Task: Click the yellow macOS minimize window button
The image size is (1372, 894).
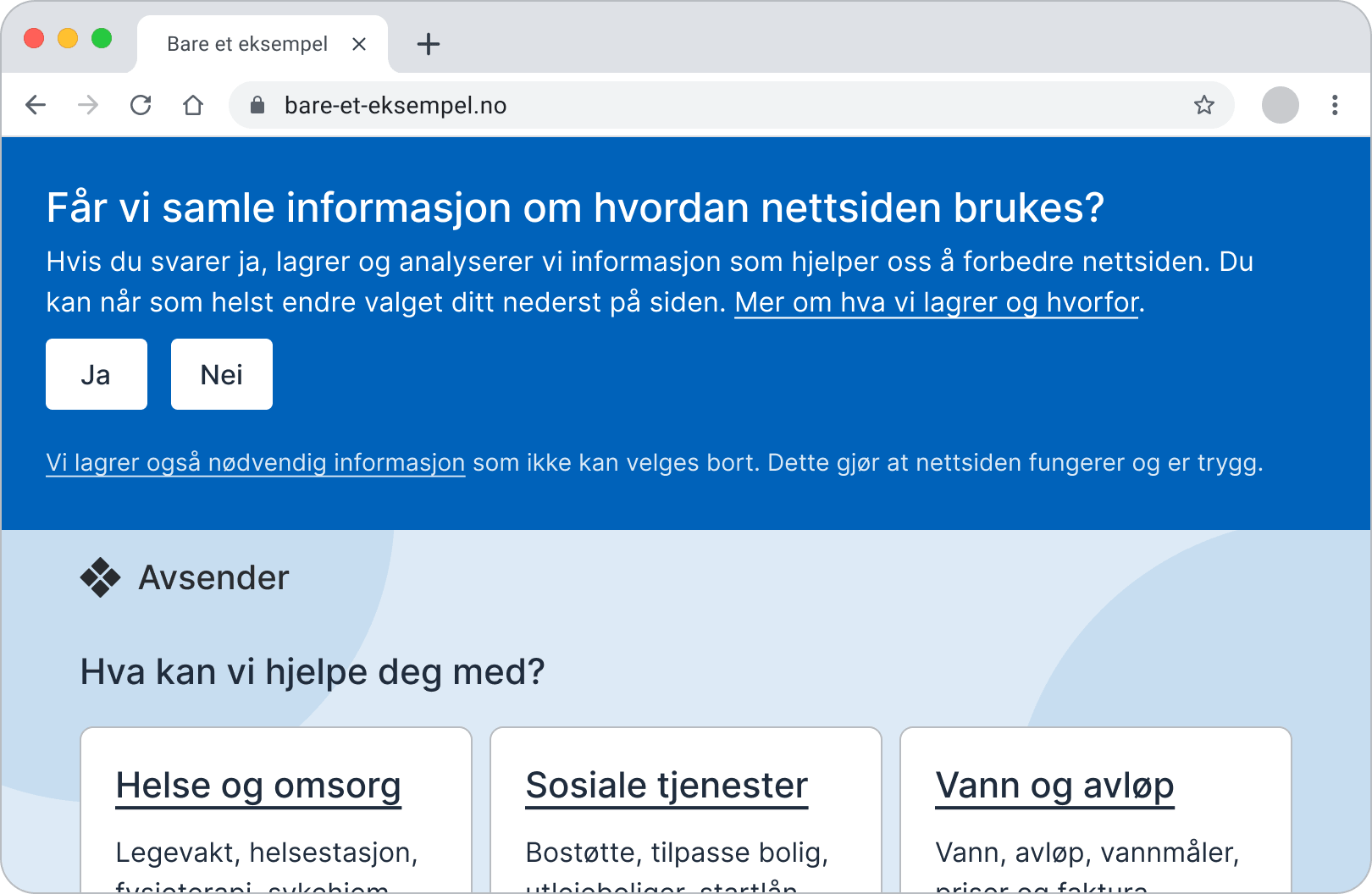Action: [68, 38]
